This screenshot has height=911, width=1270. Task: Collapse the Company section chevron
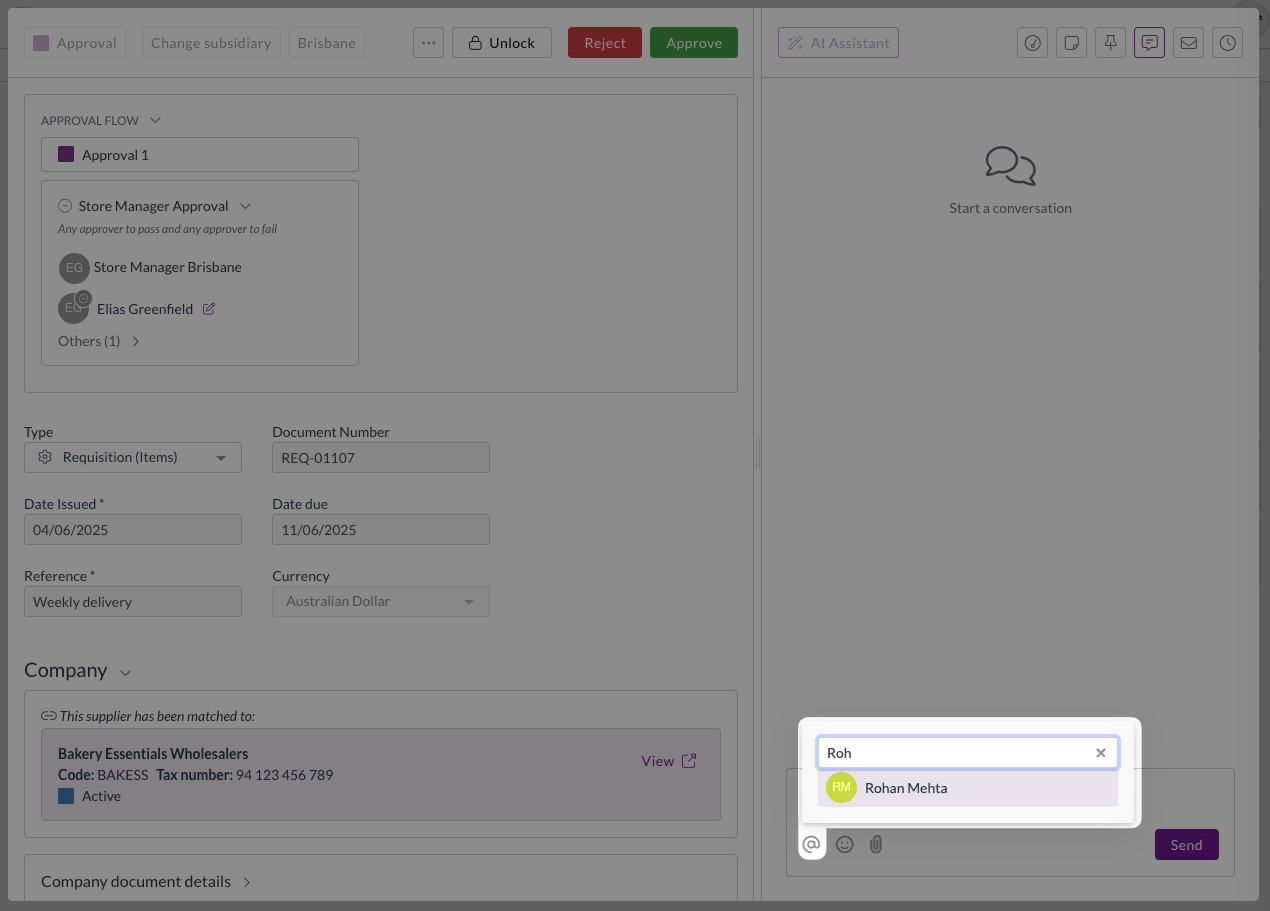point(125,673)
